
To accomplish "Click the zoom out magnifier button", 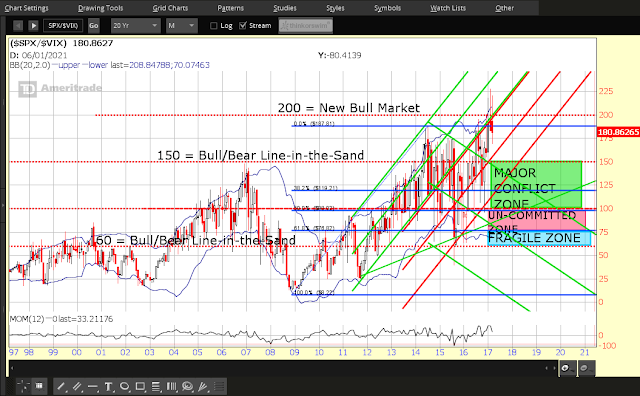I will point(586,368).
